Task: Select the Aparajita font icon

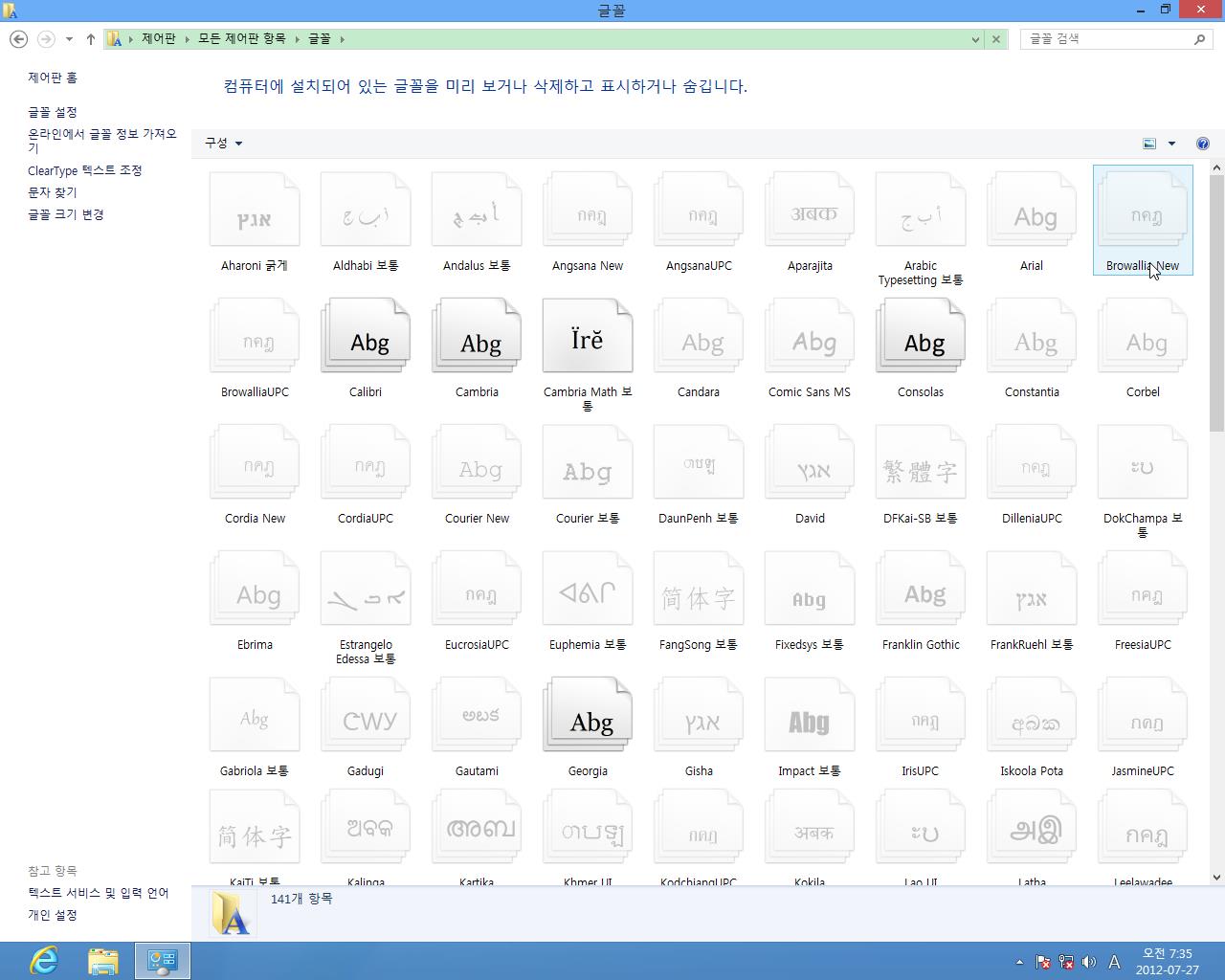Action: pos(810,211)
